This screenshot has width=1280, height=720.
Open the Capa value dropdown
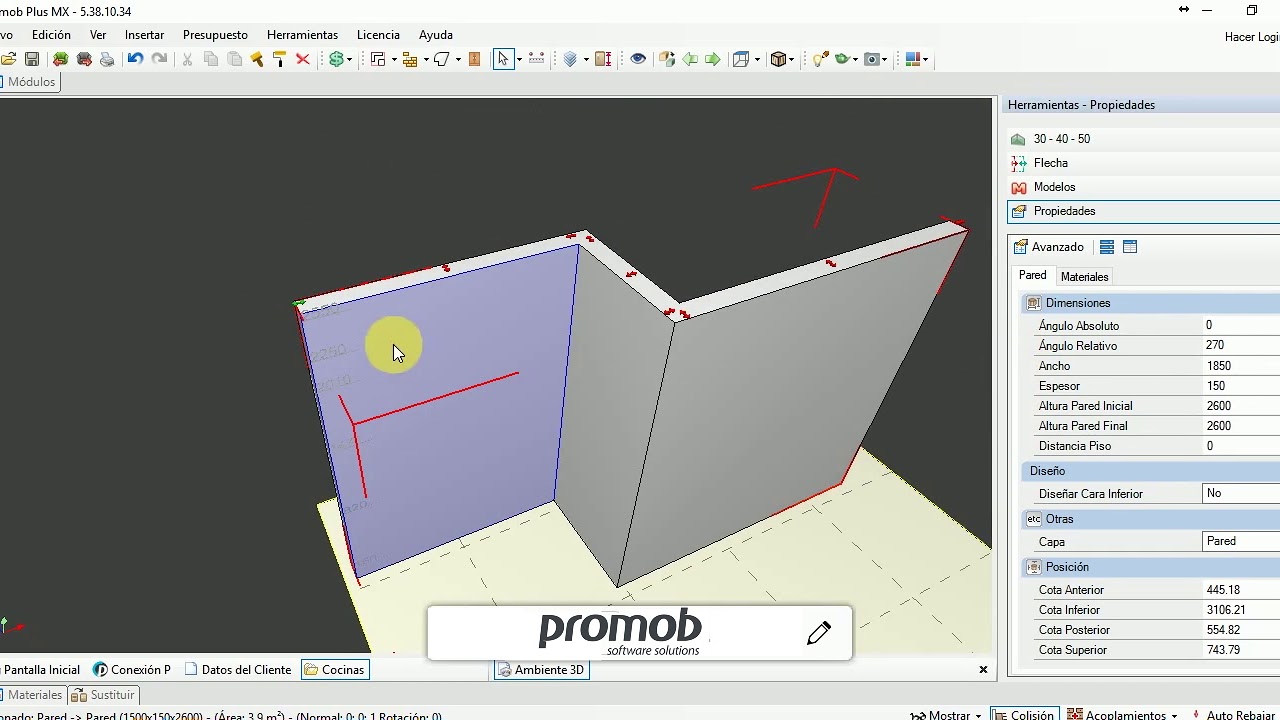pyautogui.click(x=1241, y=541)
